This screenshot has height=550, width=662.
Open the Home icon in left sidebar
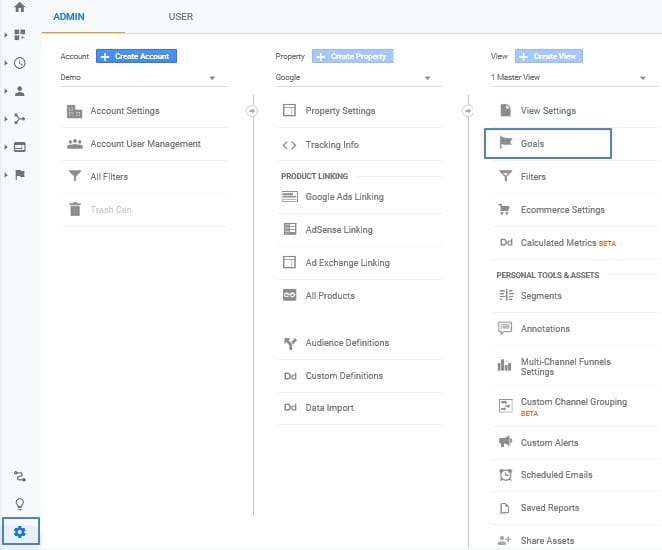point(20,8)
